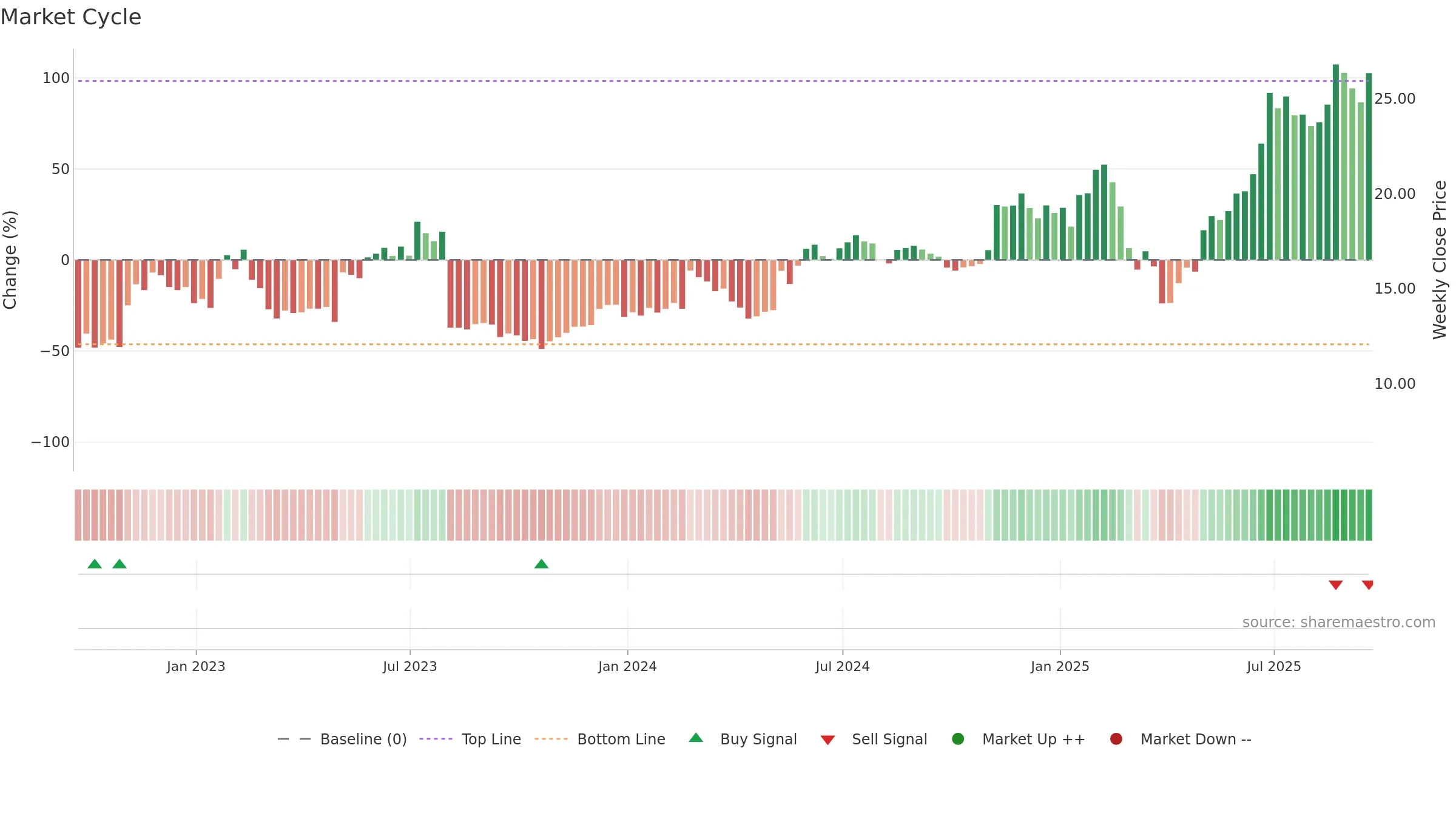Click the Jul 2024 axis label
Viewport: 1456px width, 819px height.
point(842,666)
